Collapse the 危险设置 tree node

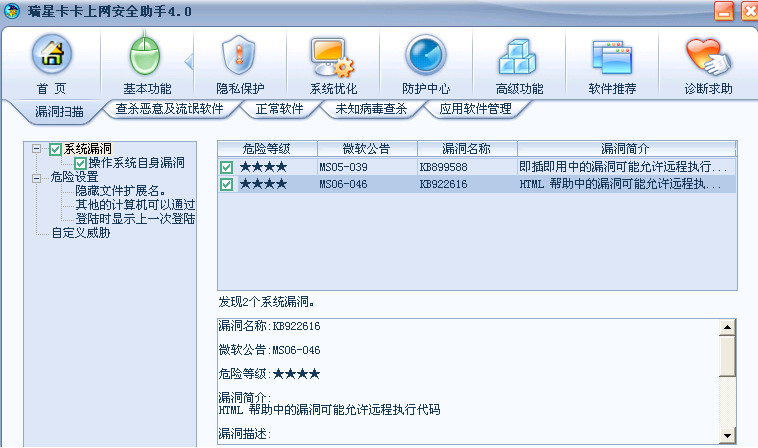pyautogui.click(x=36, y=178)
